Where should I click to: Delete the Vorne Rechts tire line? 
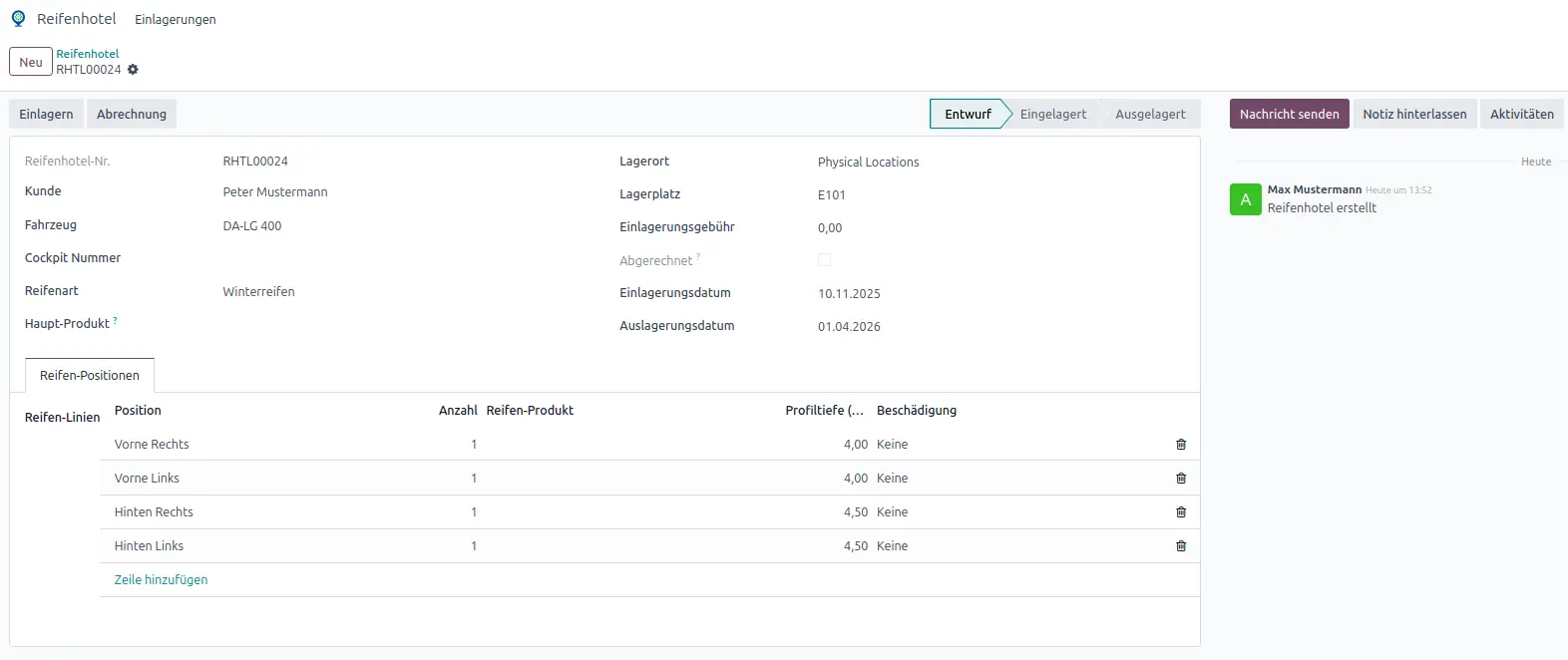pyautogui.click(x=1181, y=445)
